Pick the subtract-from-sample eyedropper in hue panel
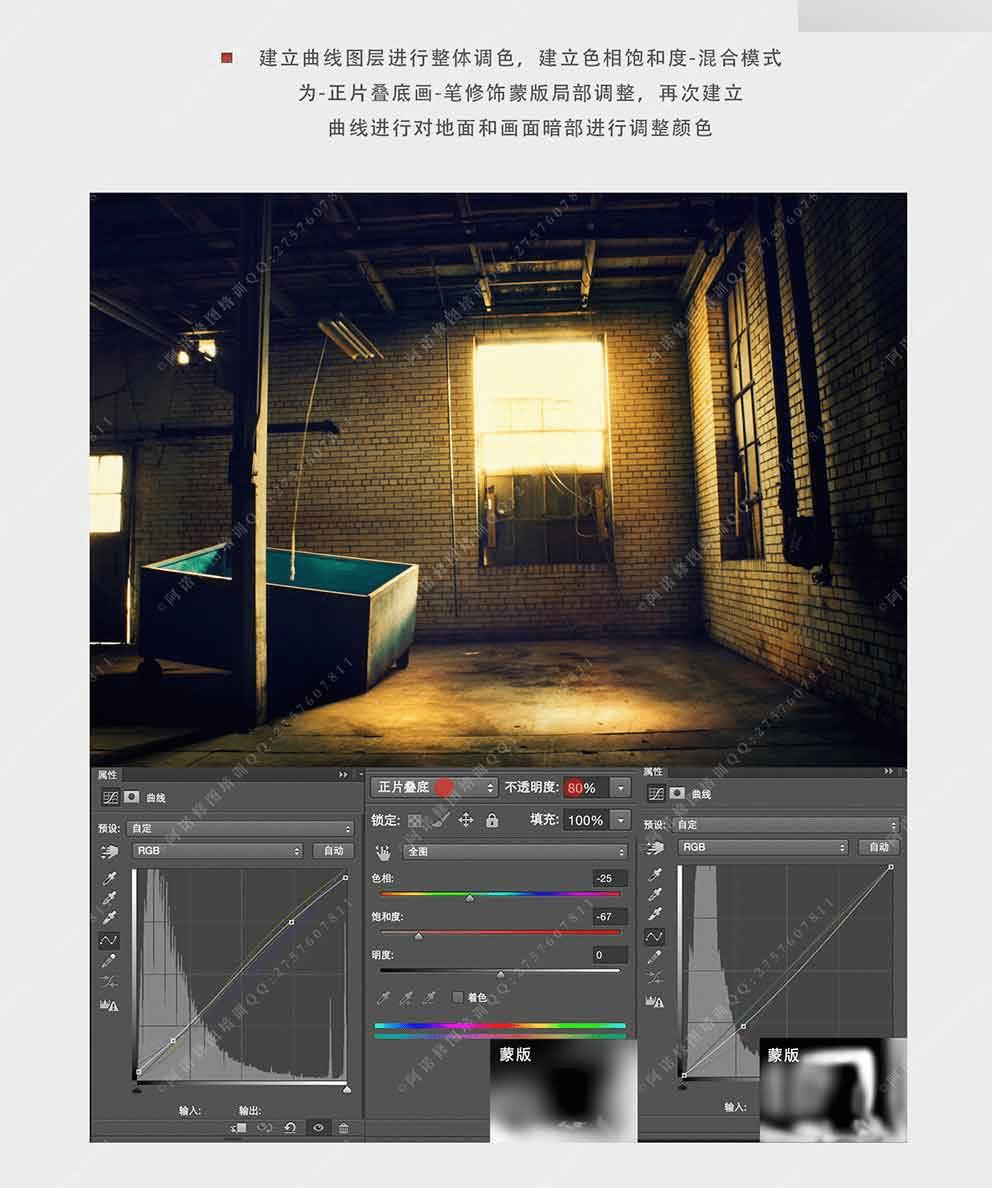This screenshot has height=1188, width=992. 429,998
